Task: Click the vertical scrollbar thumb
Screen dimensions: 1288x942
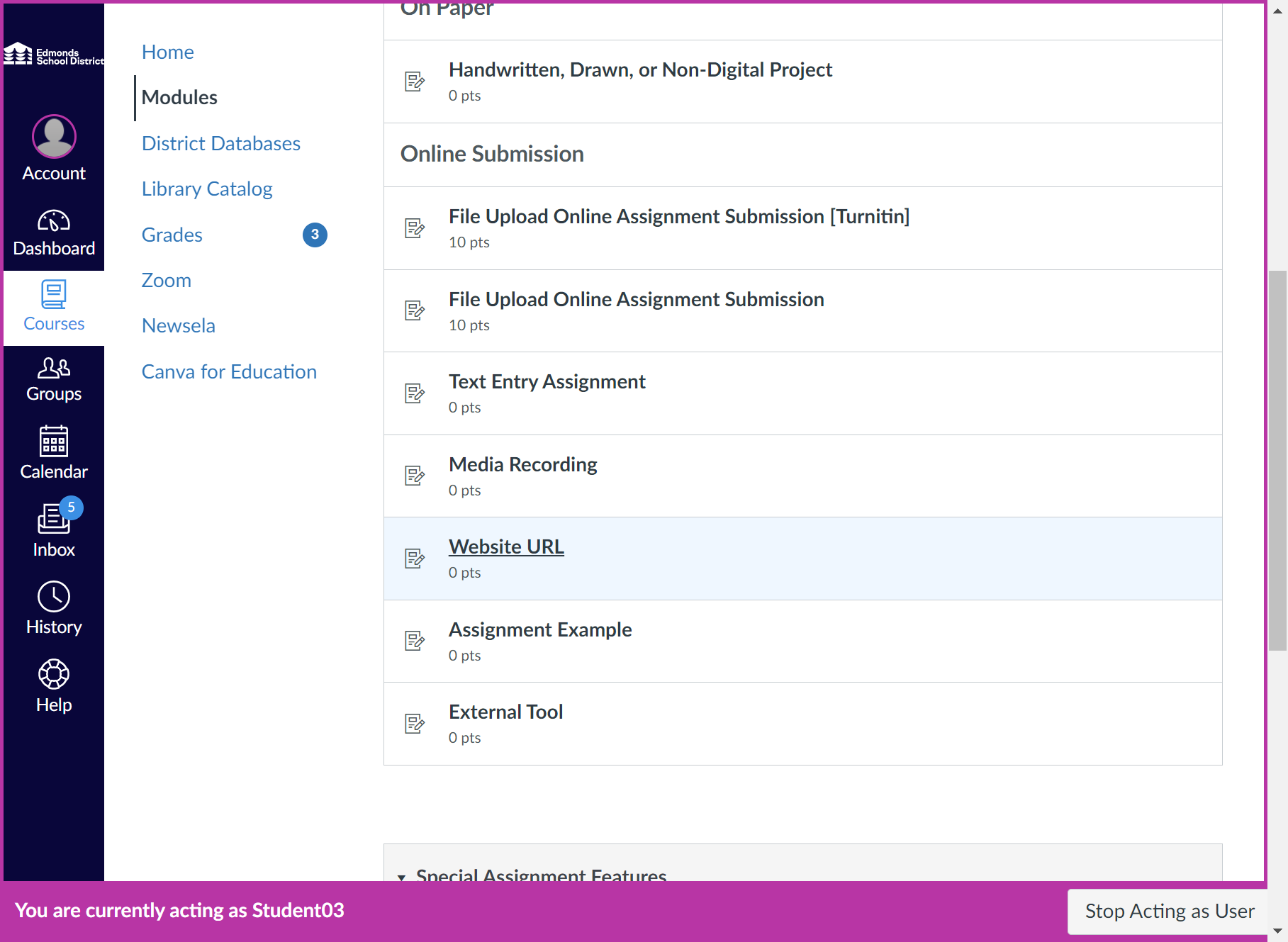Action: (x=1277, y=461)
